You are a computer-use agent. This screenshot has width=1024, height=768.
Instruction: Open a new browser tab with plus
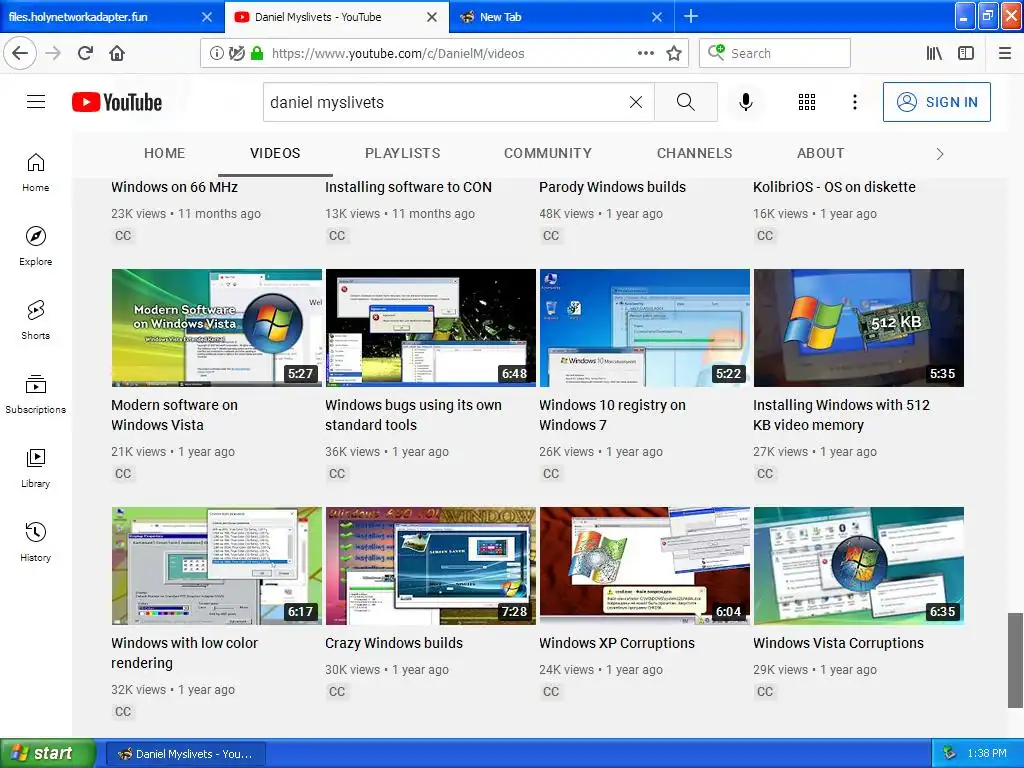(691, 16)
